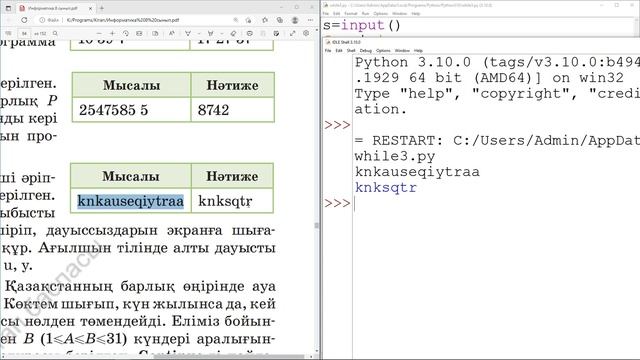The width and height of the screenshot is (640, 360).
Task: Open File menu in IDLE Shell
Action: 328,51
